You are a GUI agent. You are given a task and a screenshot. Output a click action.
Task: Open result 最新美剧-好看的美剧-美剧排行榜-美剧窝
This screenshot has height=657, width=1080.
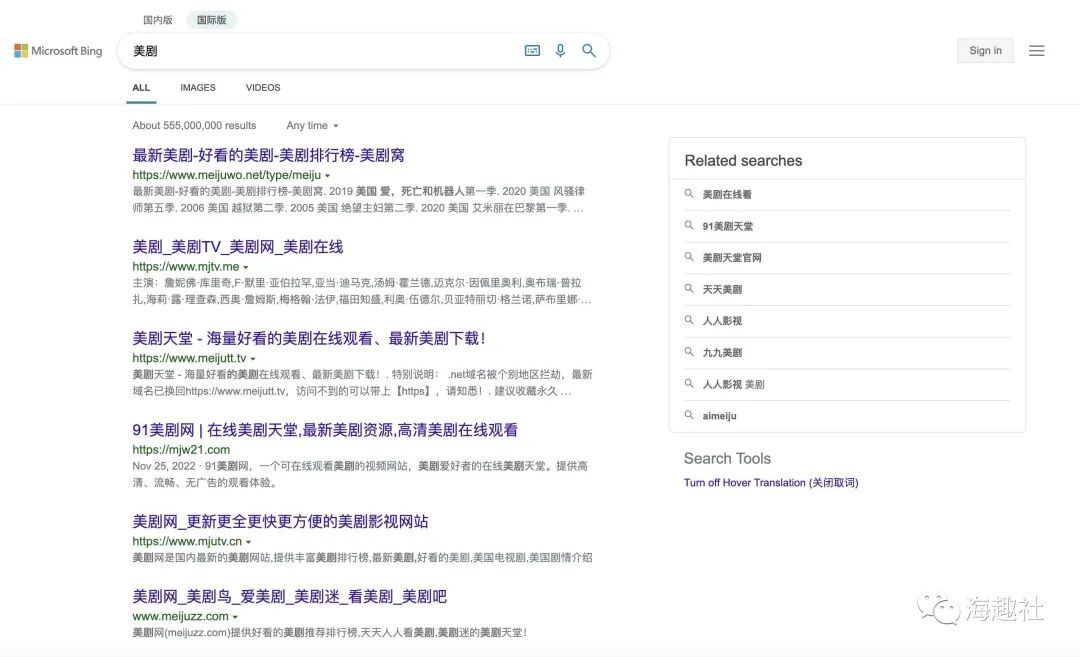pyautogui.click(x=269, y=156)
